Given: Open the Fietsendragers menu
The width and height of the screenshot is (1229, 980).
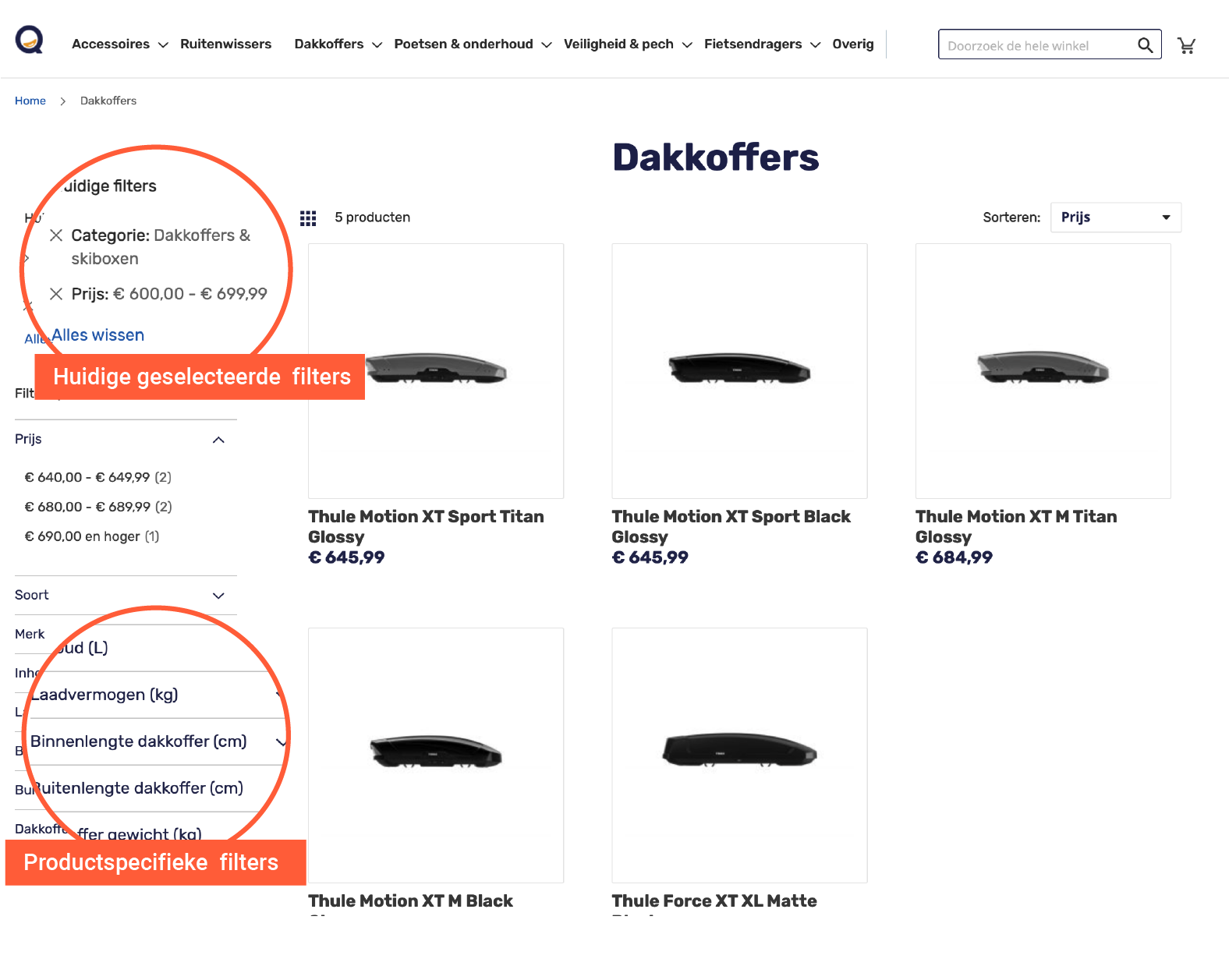Looking at the screenshot, I should click(753, 44).
